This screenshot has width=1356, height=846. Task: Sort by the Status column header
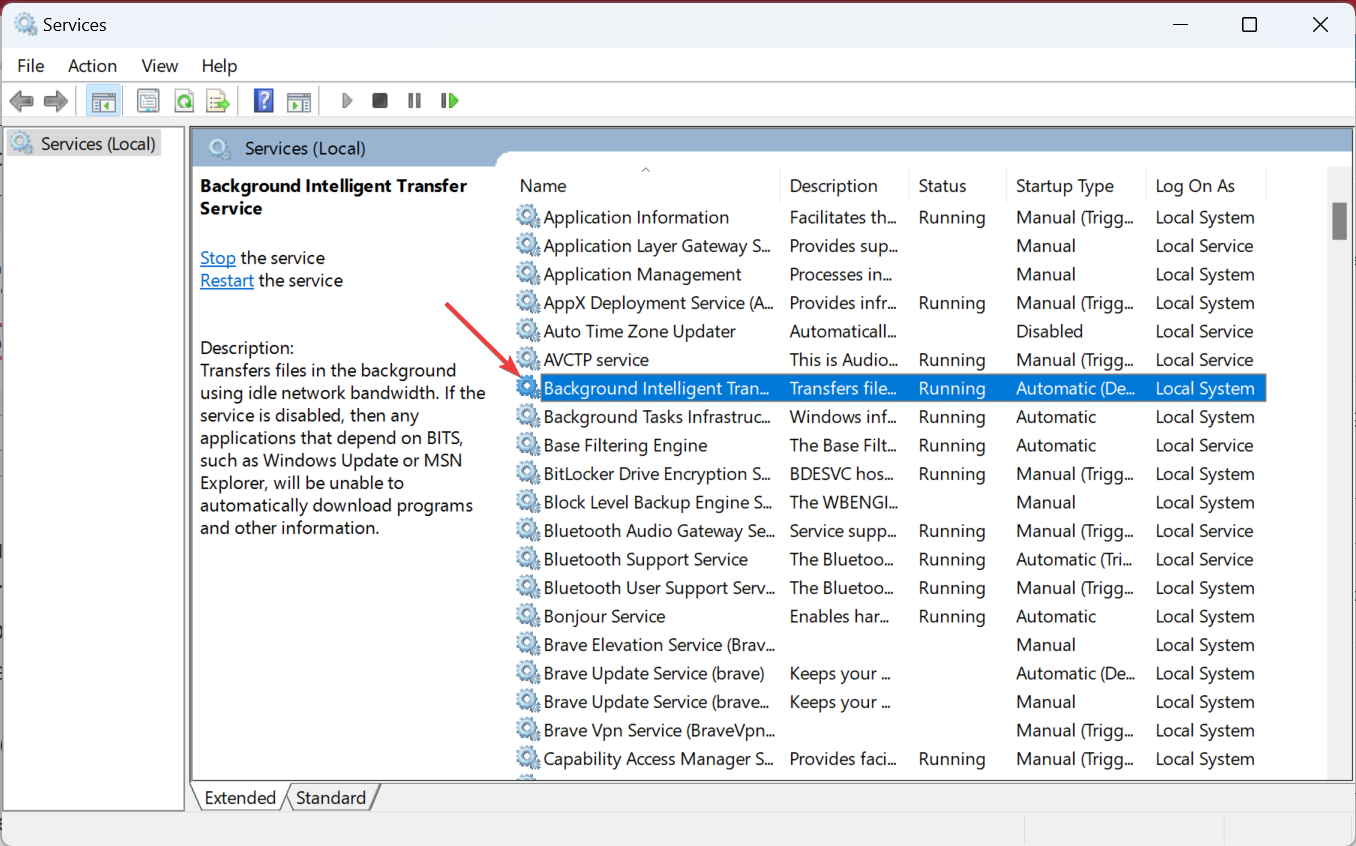coord(958,186)
